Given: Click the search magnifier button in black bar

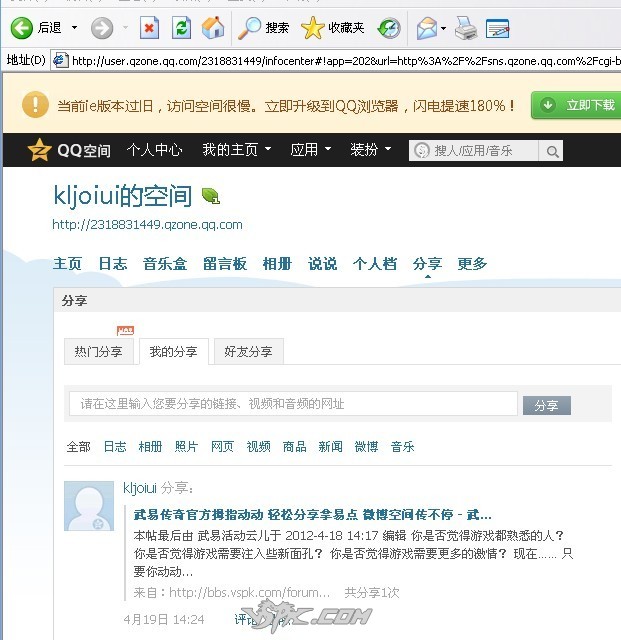Looking at the screenshot, I should point(552,151).
